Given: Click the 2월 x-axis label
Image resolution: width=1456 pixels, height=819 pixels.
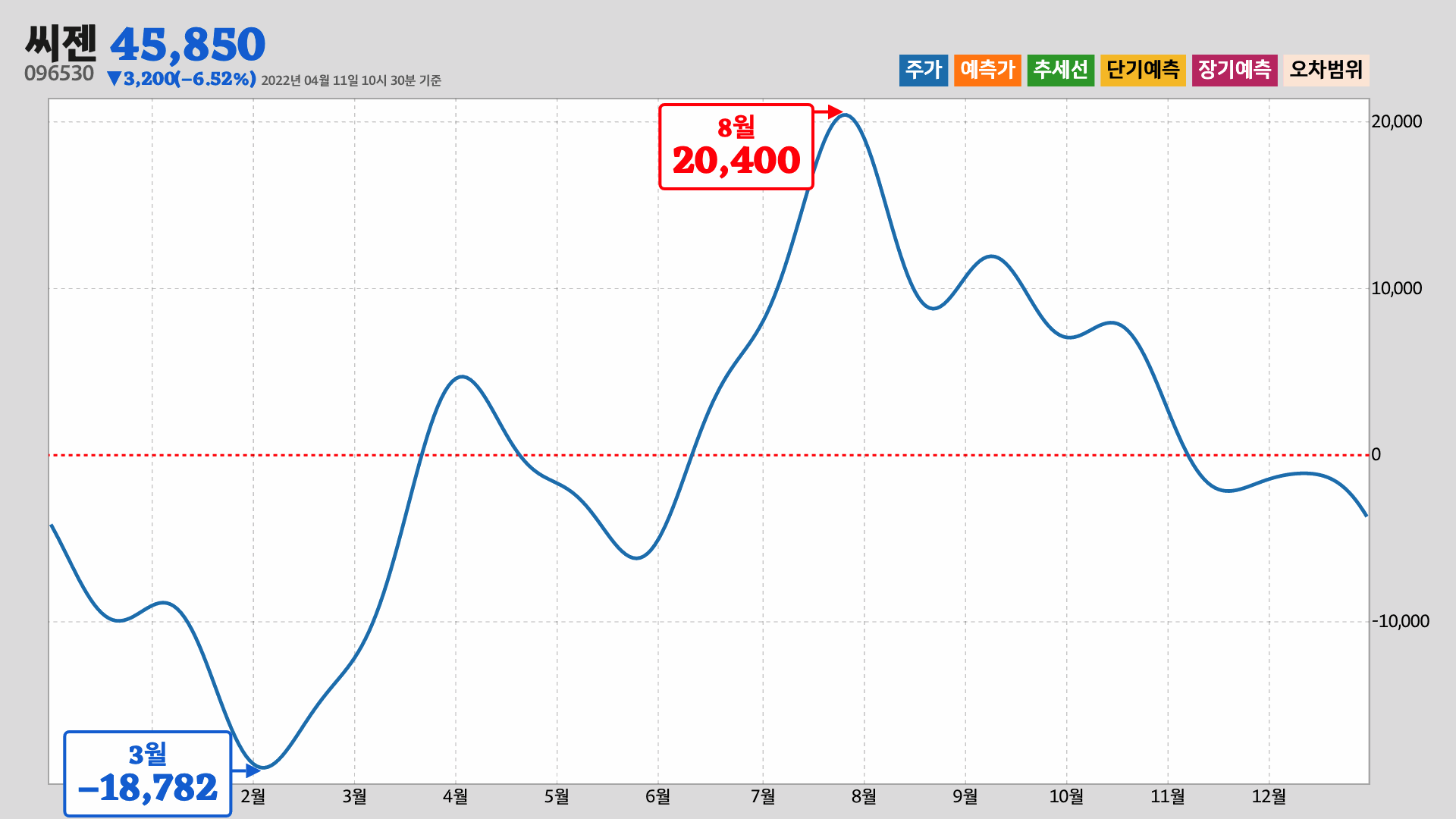Looking at the screenshot, I should (x=253, y=796).
